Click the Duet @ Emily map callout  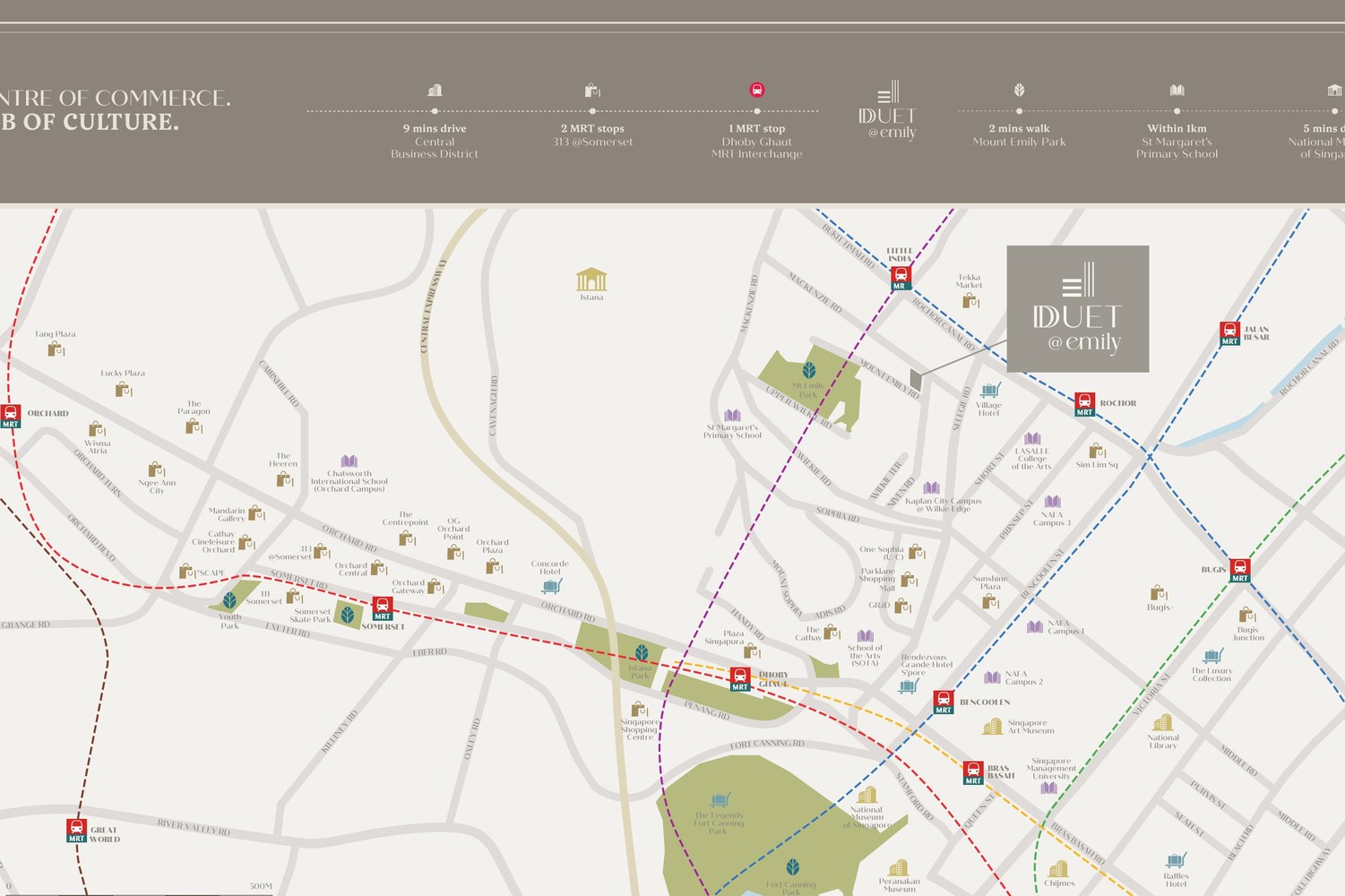pos(1078,309)
